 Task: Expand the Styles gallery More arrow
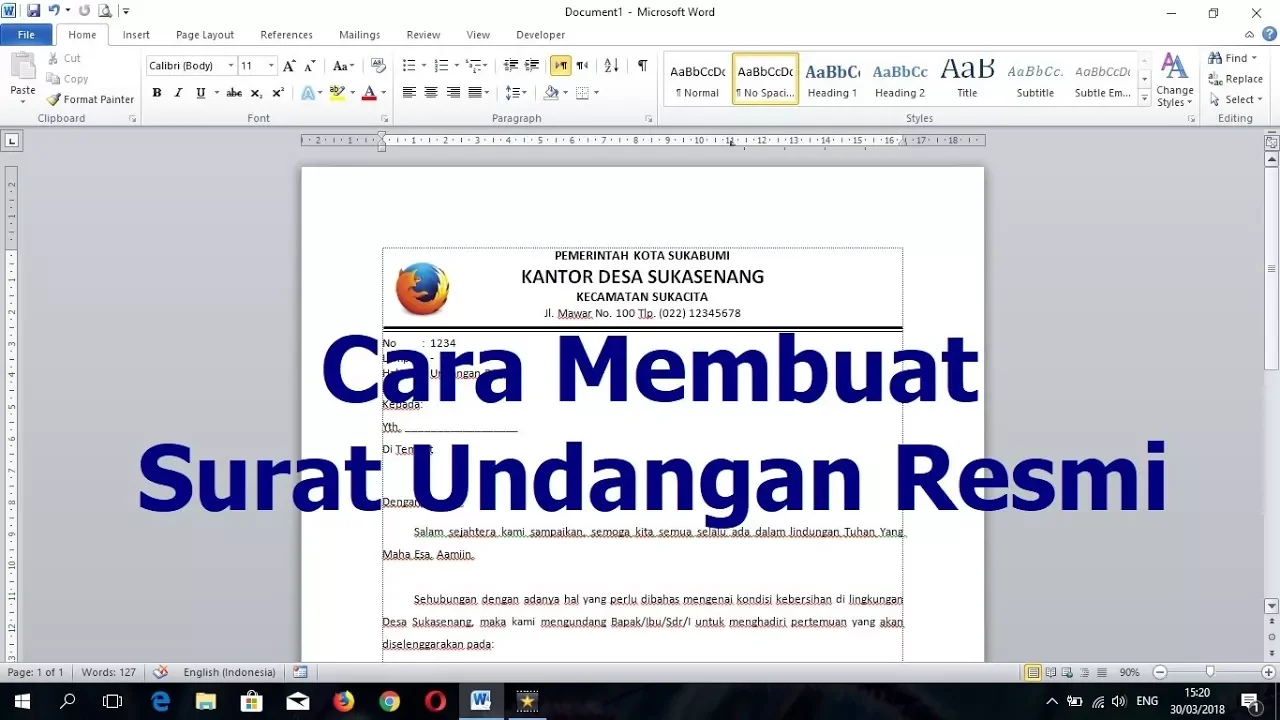tap(1144, 98)
